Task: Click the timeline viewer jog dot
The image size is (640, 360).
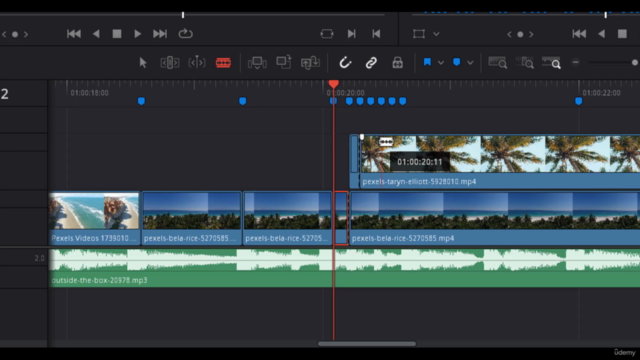Action: click(520, 35)
